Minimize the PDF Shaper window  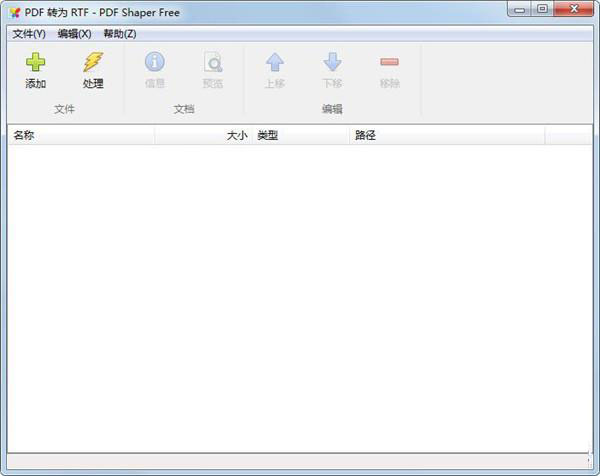pyautogui.click(x=519, y=9)
